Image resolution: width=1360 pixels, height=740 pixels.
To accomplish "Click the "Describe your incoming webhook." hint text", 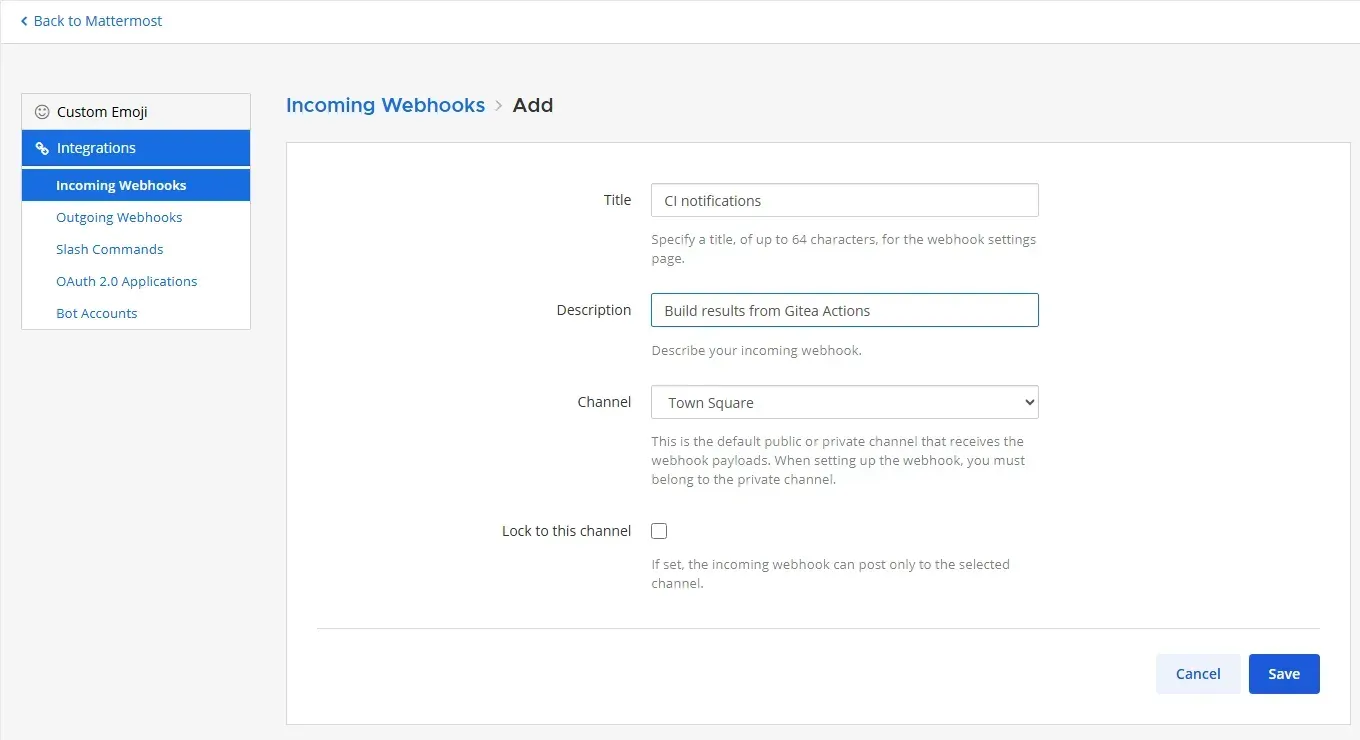I will click(x=757, y=351).
